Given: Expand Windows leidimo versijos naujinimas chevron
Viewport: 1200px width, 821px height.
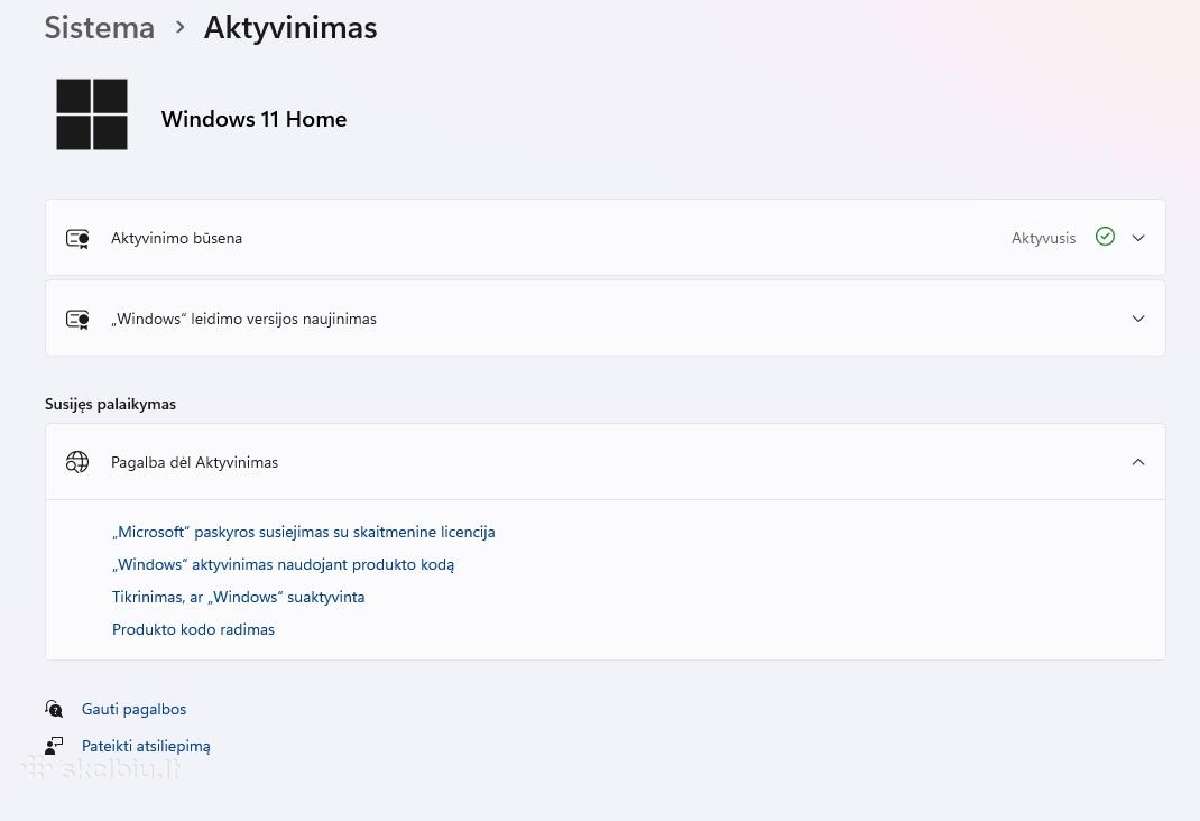Looking at the screenshot, I should coord(1138,318).
